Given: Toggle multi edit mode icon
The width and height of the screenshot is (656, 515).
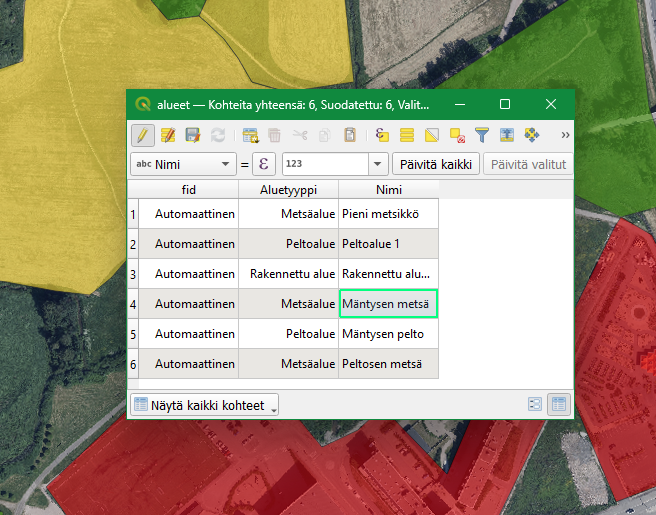Looking at the screenshot, I should (x=168, y=135).
